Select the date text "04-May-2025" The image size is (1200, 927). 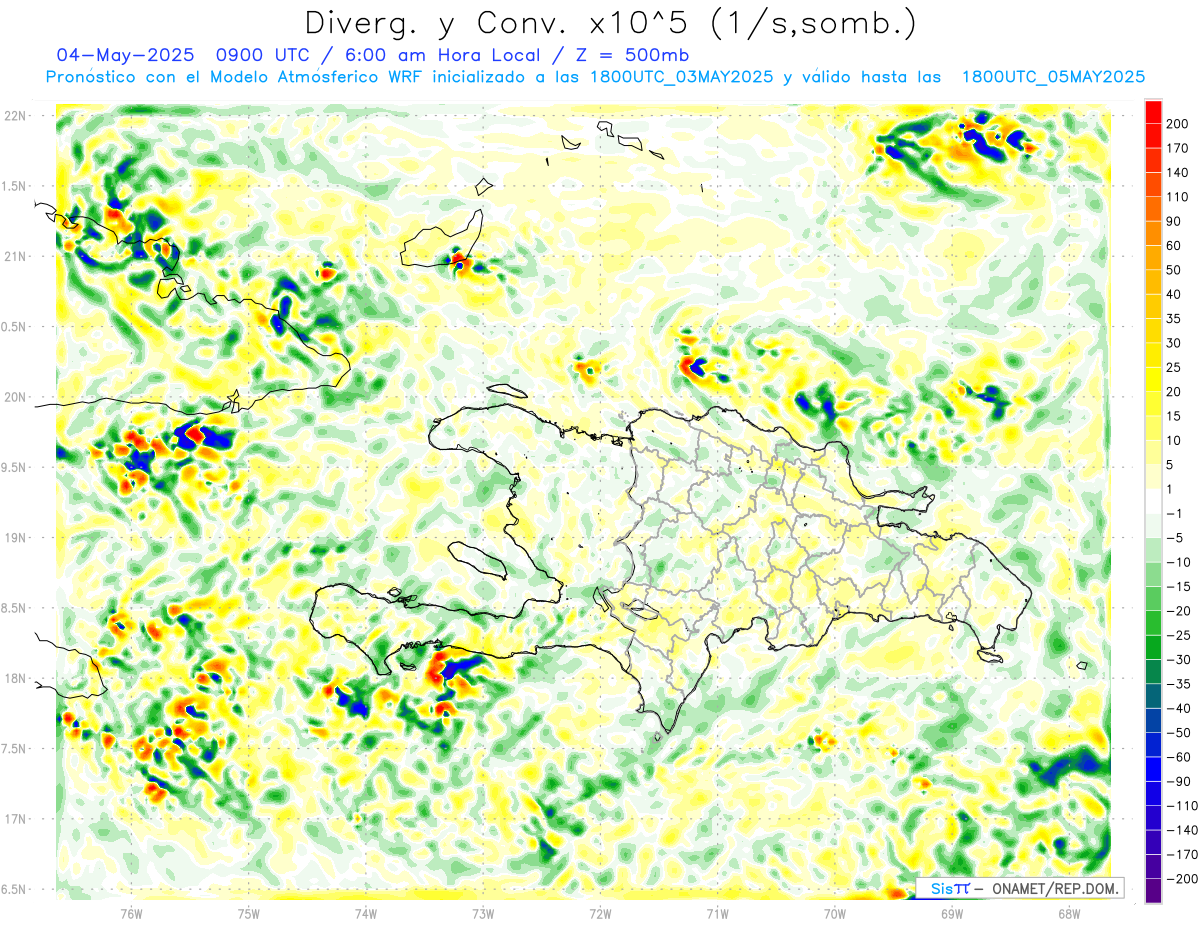[x=124, y=54]
